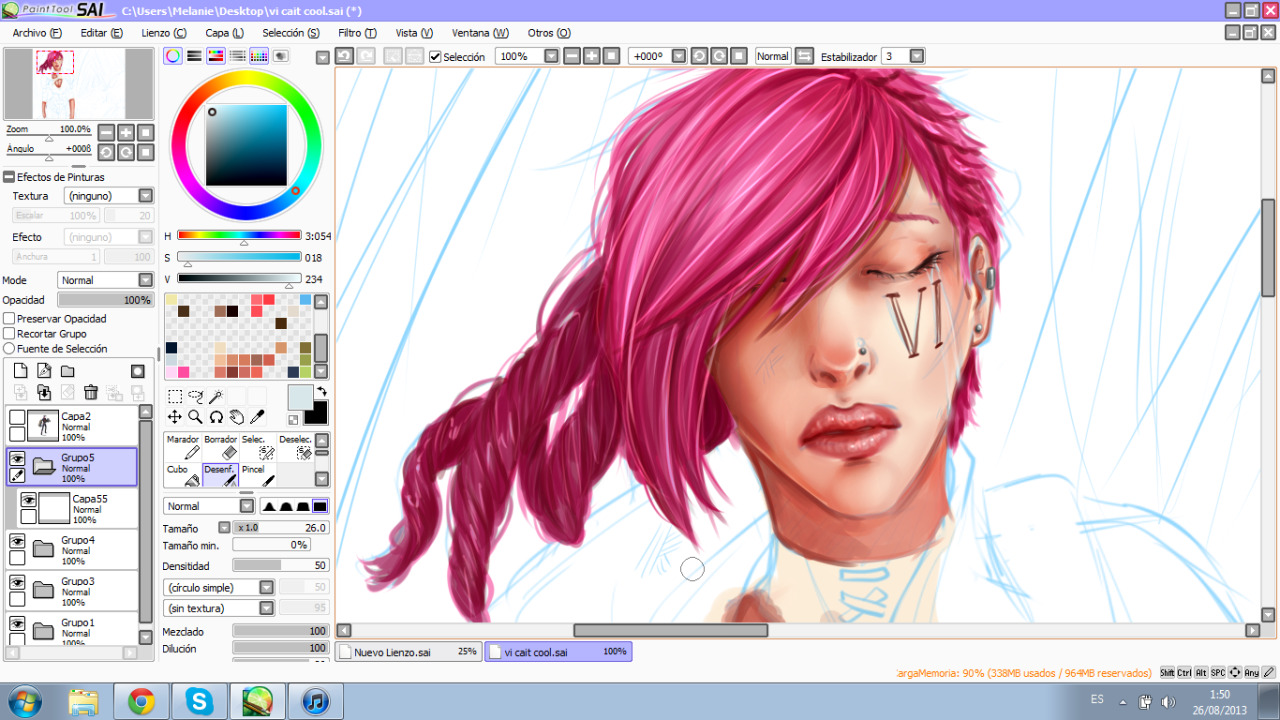Image resolution: width=1280 pixels, height=720 pixels.
Task: Select Fuente de Selección radio option
Action: coord(9,349)
